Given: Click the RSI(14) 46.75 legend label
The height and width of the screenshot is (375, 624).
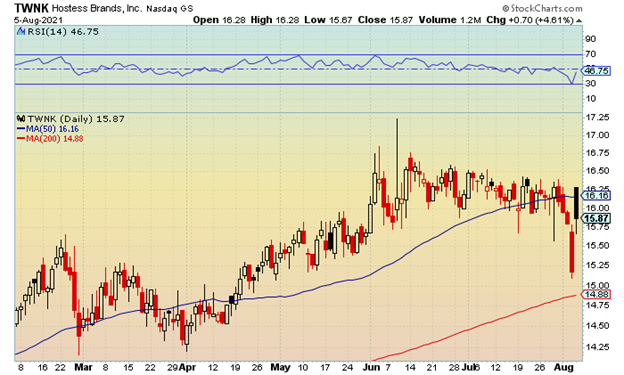Looking at the screenshot, I should coord(62,31).
